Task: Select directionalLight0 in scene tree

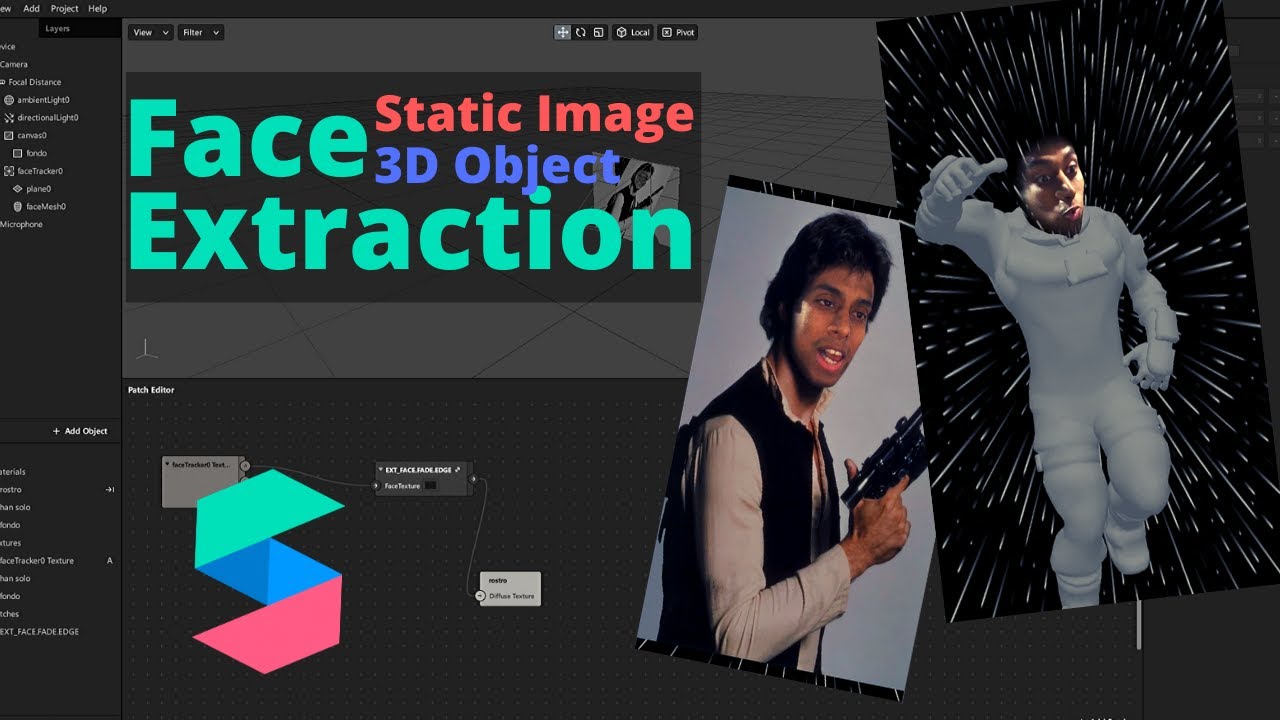Action: pyautogui.click(x=47, y=118)
